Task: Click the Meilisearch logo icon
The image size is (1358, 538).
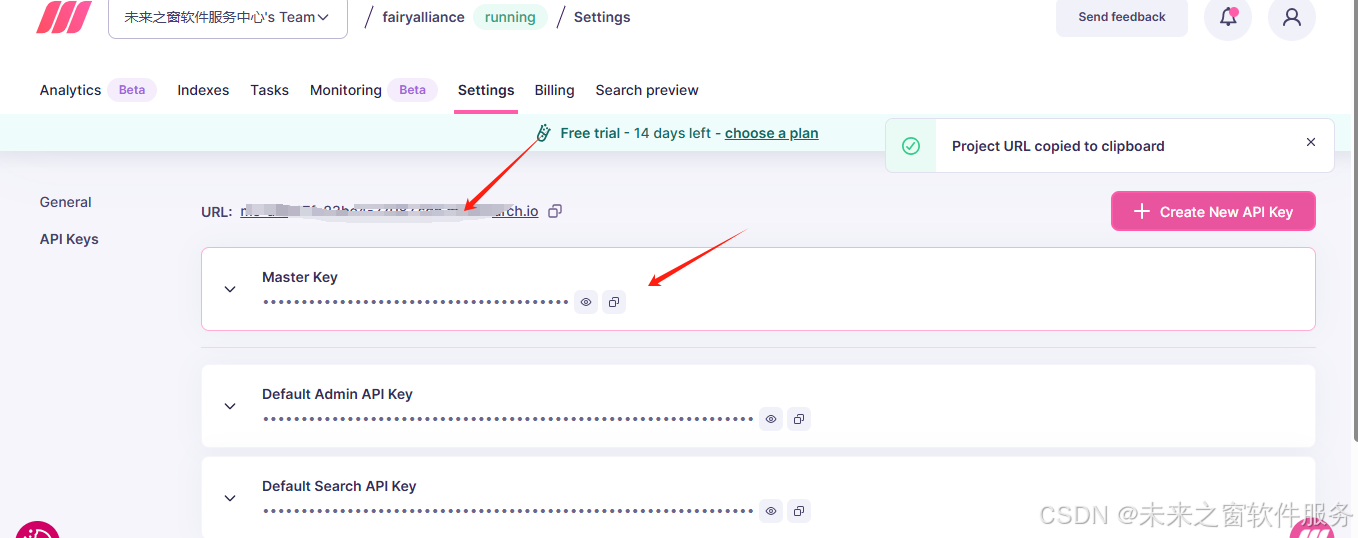Action: (64, 17)
